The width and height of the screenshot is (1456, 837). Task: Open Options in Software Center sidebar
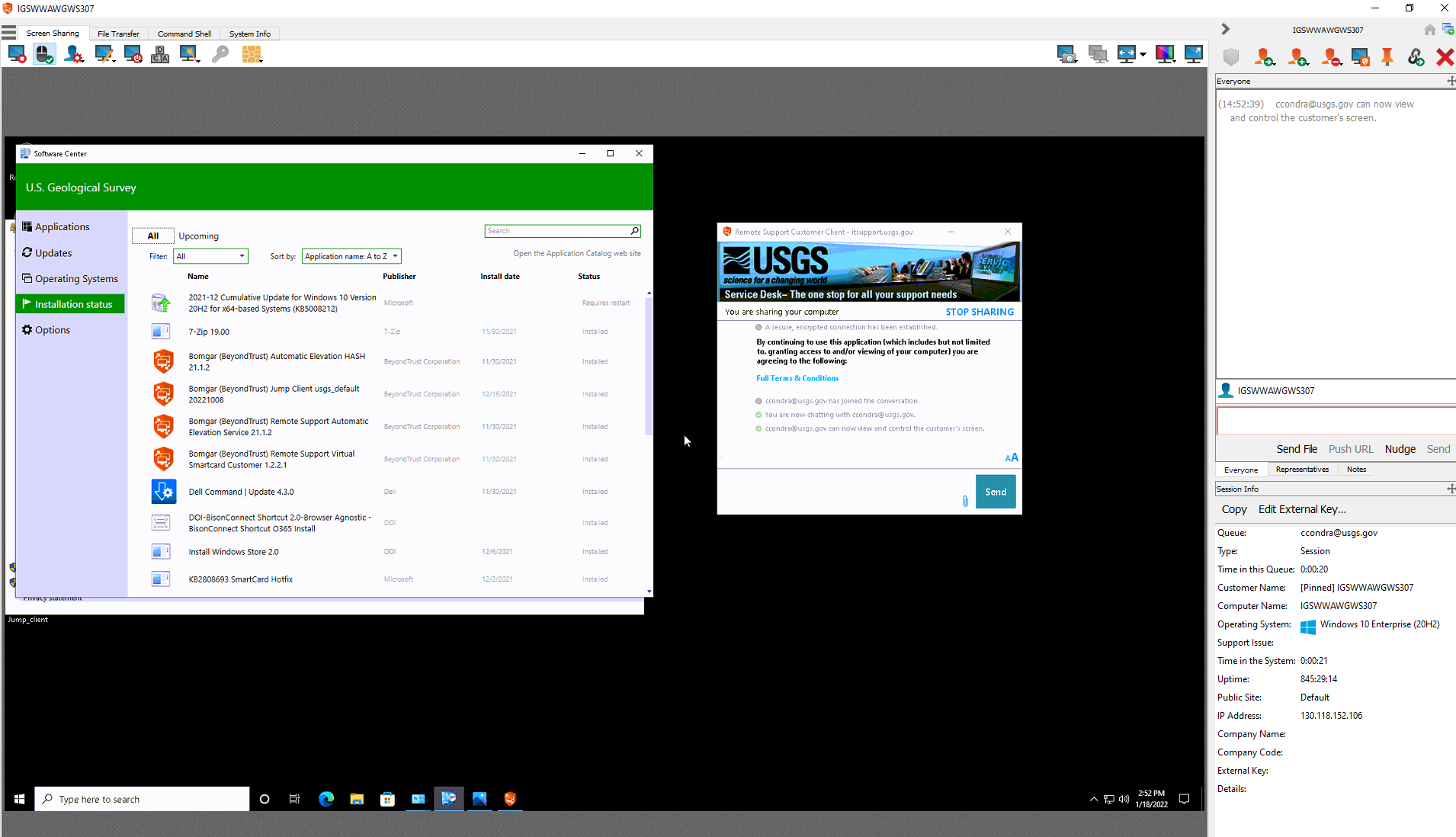coord(53,330)
